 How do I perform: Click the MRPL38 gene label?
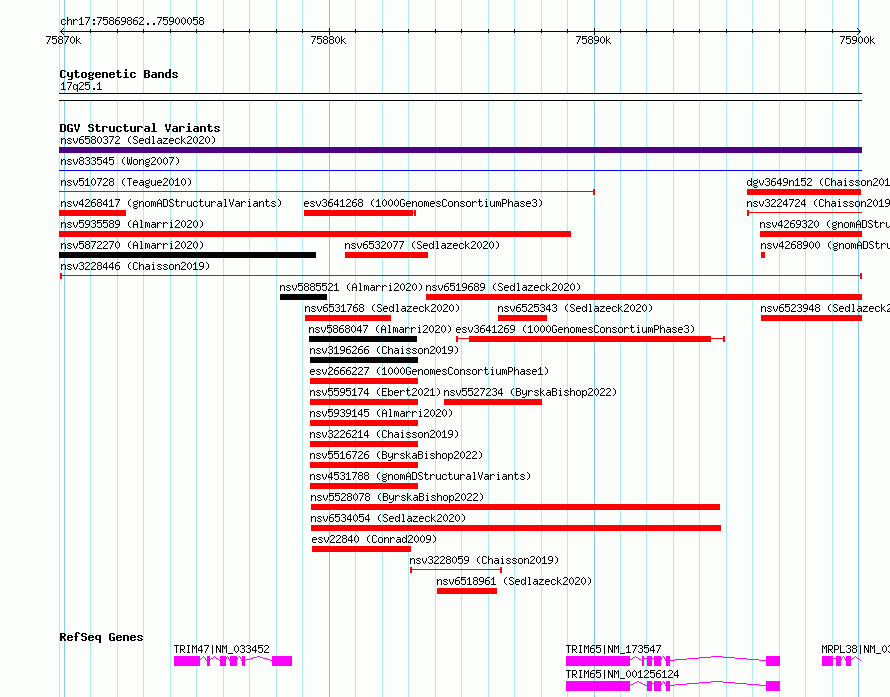[x=855, y=649]
